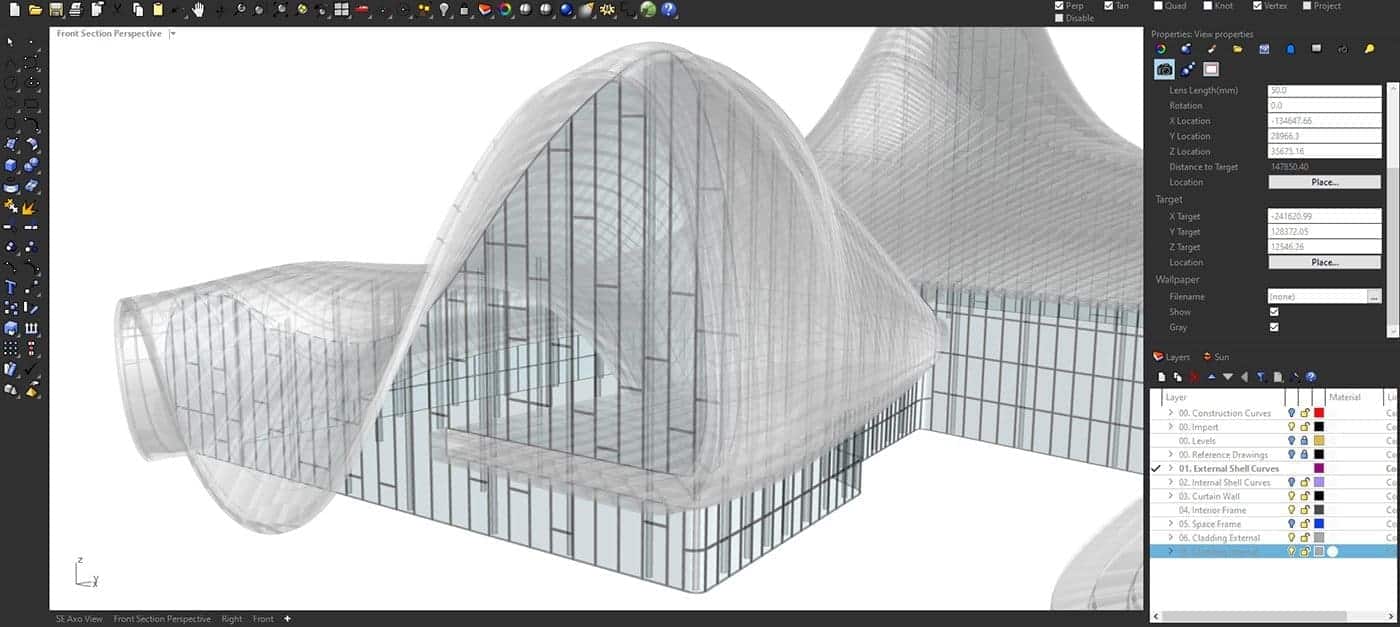Open the Layers panel help question-mark icon
The width and height of the screenshot is (1400, 627).
point(1310,378)
